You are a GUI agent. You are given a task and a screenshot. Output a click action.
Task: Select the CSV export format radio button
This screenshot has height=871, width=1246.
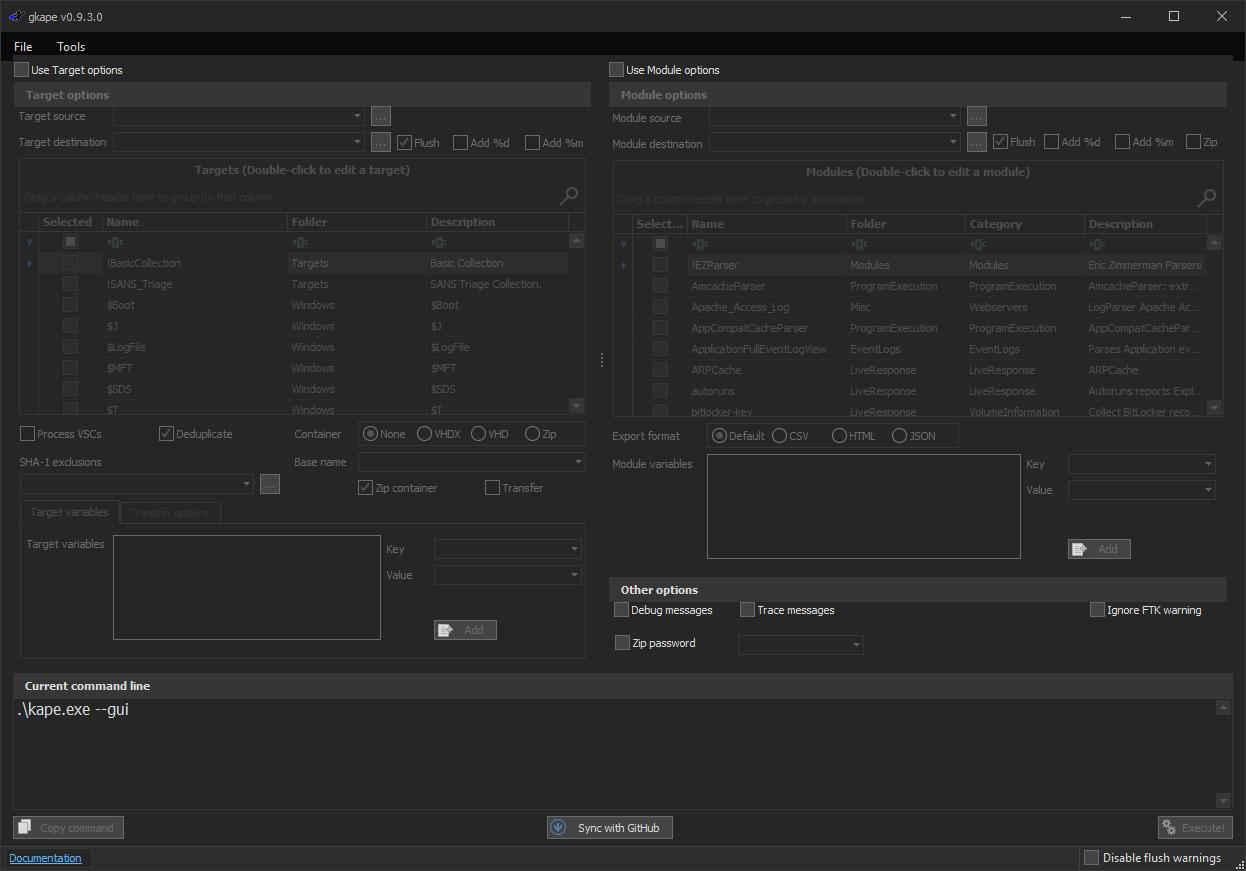(x=780, y=436)
